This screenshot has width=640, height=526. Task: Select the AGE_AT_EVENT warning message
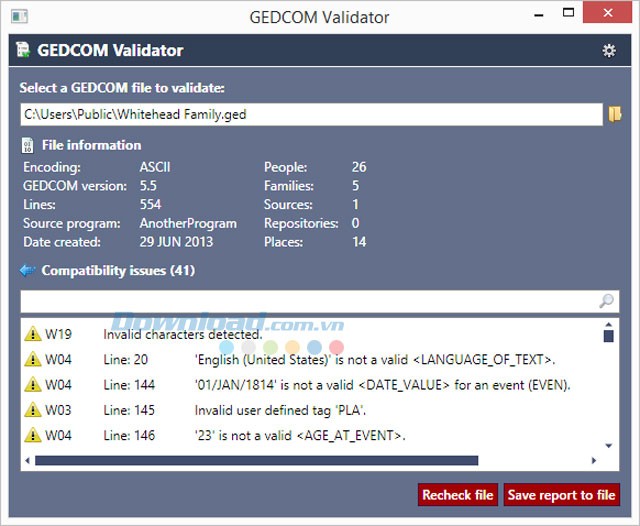click(300, 435)
